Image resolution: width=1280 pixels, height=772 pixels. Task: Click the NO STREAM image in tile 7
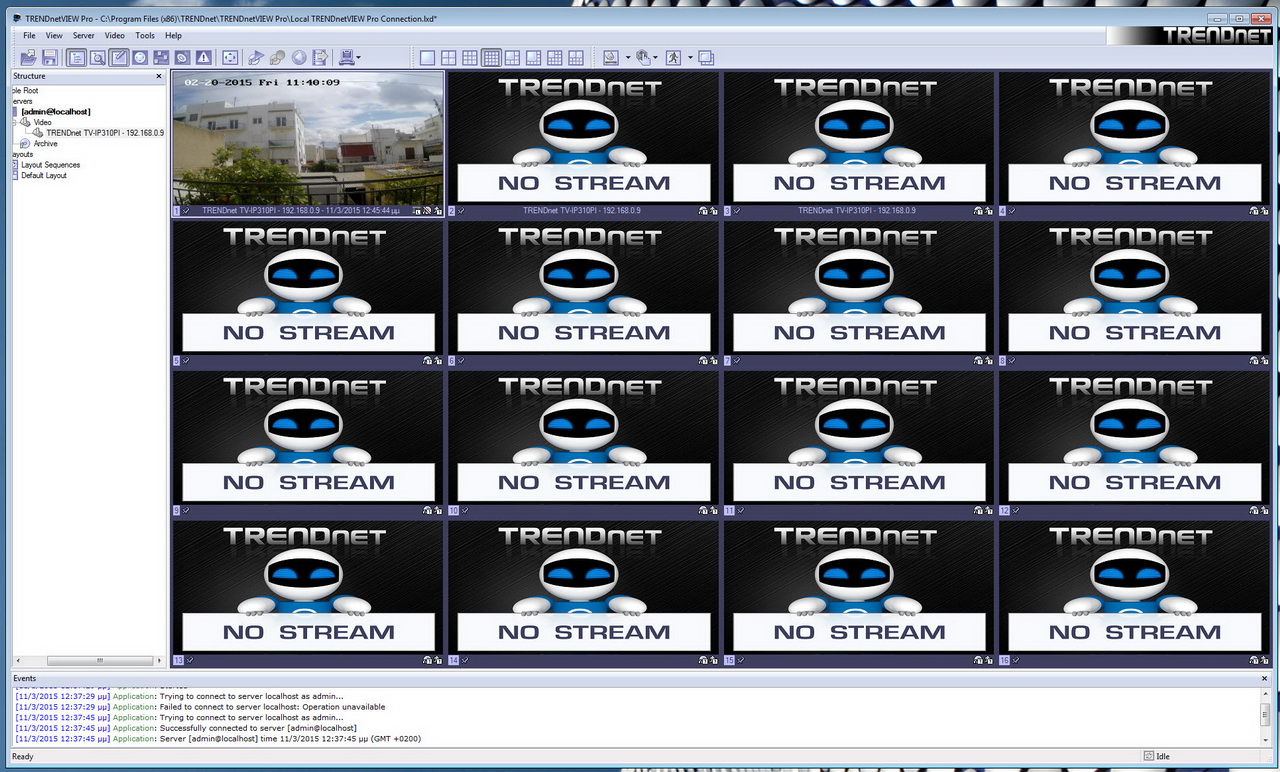859,288
